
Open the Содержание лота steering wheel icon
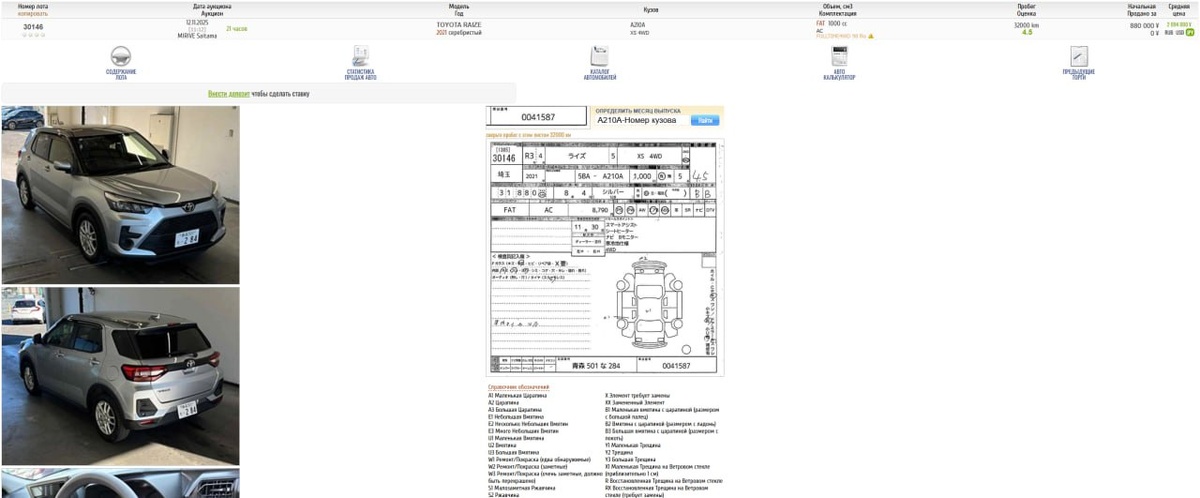click(121, 56)
